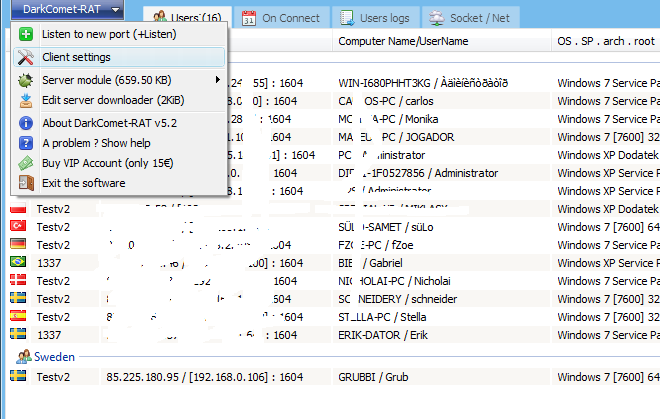Click the green plus Listen icon
660x419 pixels.
click(26, 35)
